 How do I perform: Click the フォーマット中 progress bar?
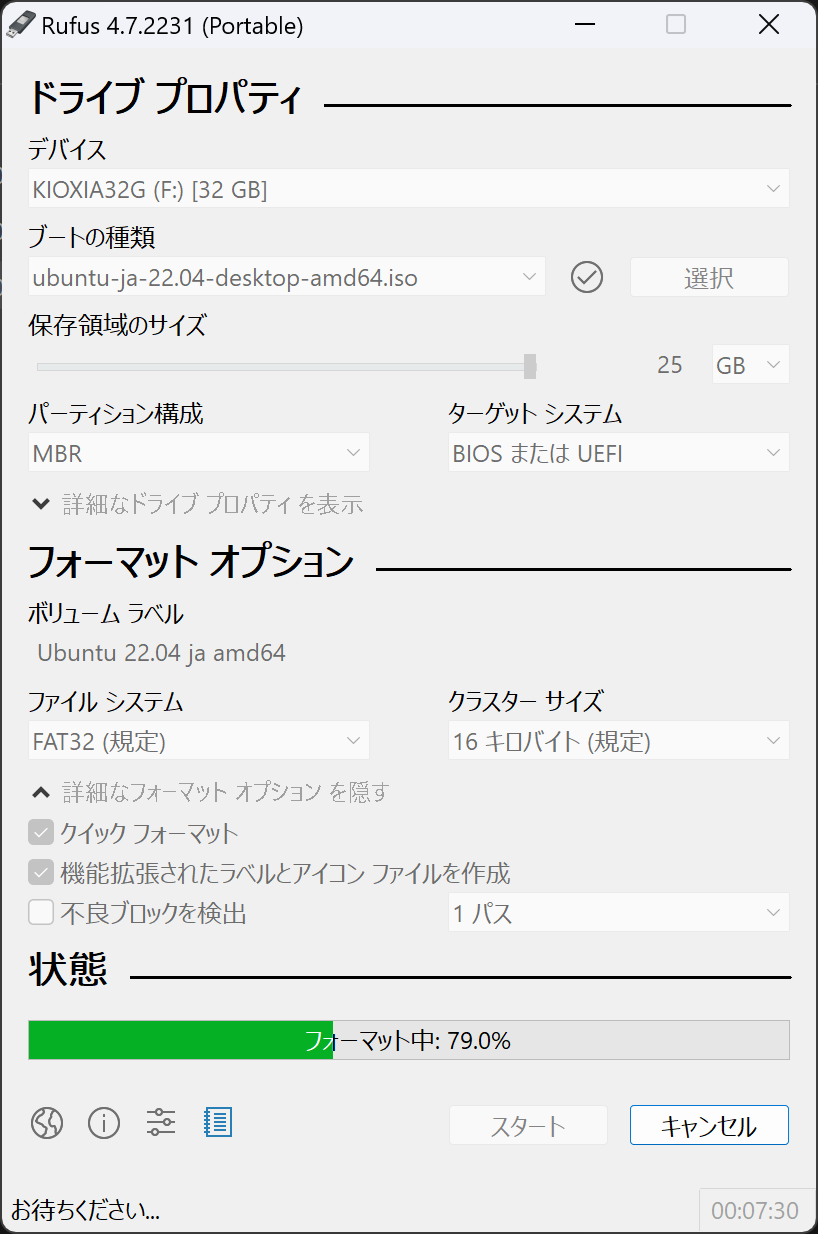tap(409, 1040)
